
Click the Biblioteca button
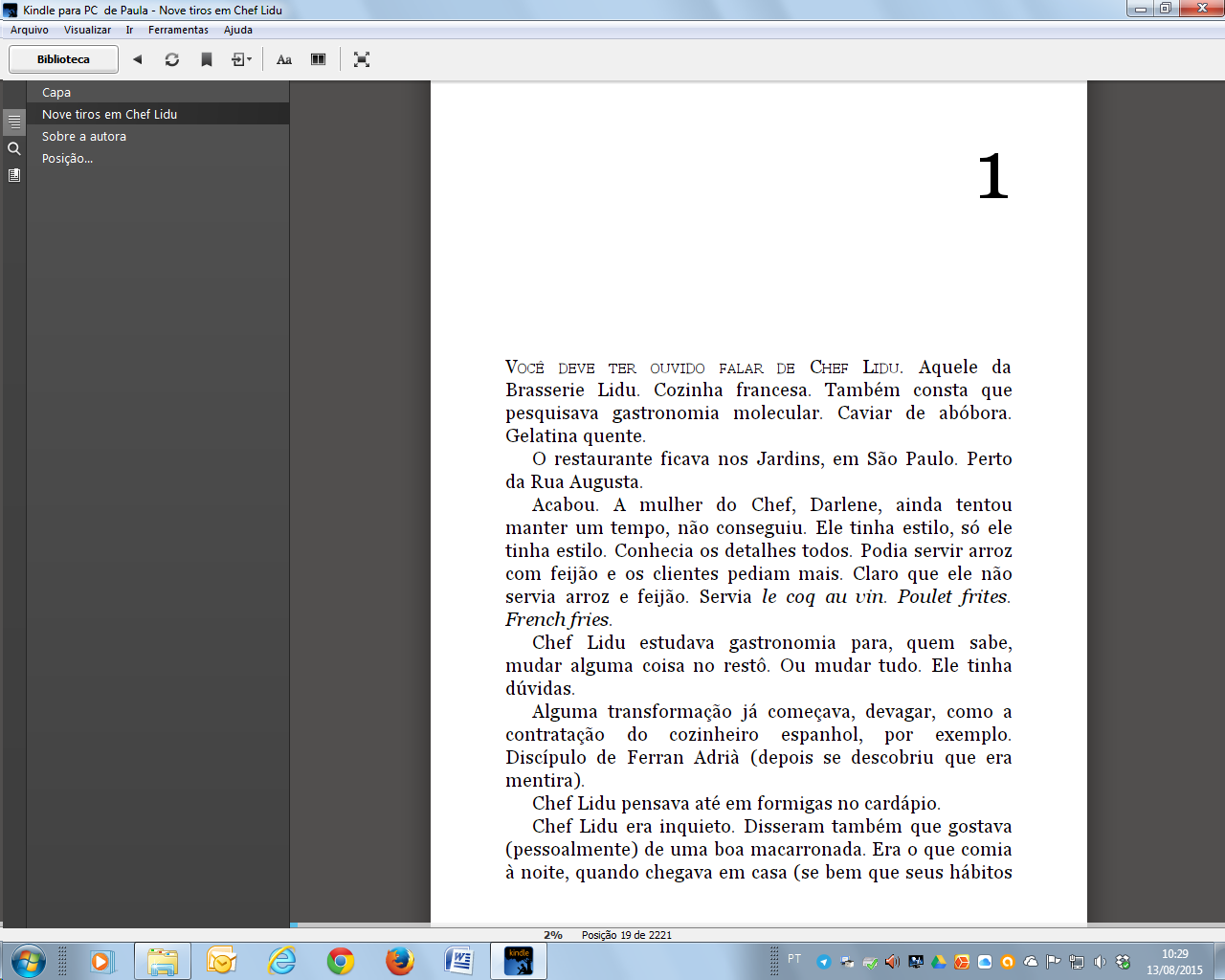(x=63, y=59)
